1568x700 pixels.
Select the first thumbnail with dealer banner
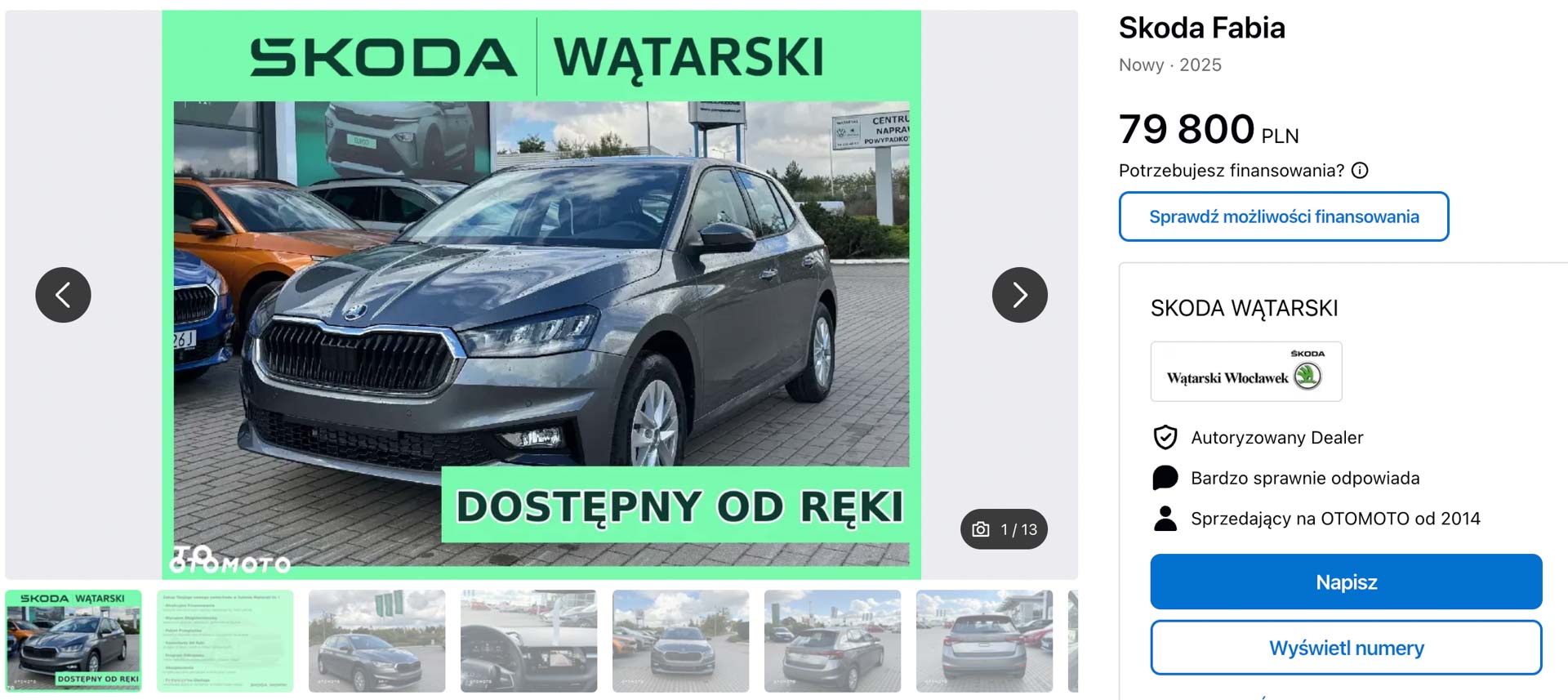[x=73, y=641]
